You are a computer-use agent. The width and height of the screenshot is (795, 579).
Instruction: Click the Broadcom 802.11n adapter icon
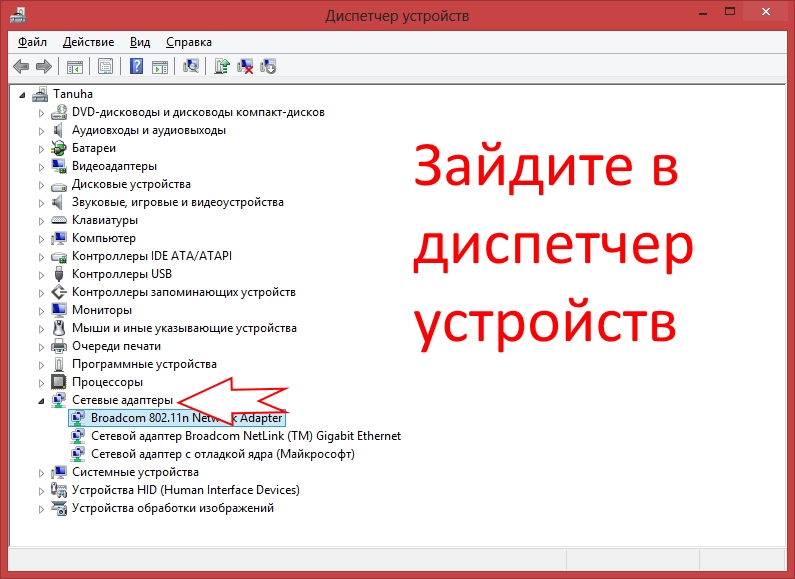point(78,418)
